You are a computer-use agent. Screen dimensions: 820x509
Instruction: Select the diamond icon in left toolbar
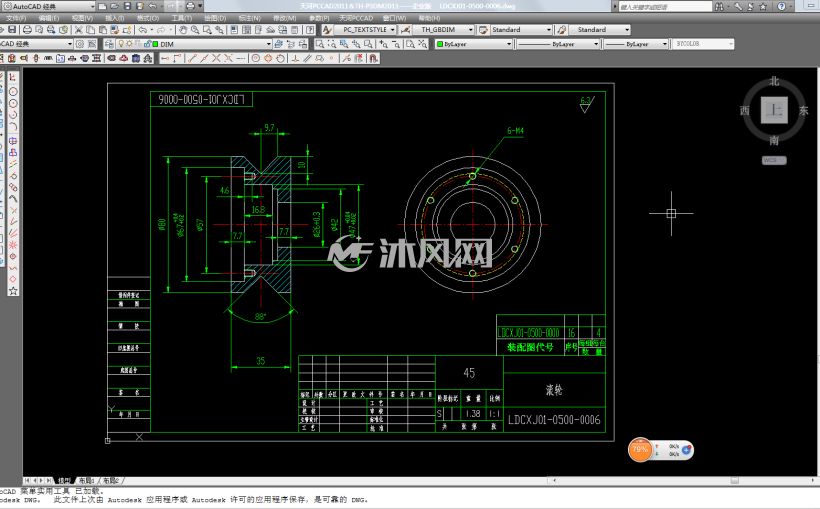(13, 279)
